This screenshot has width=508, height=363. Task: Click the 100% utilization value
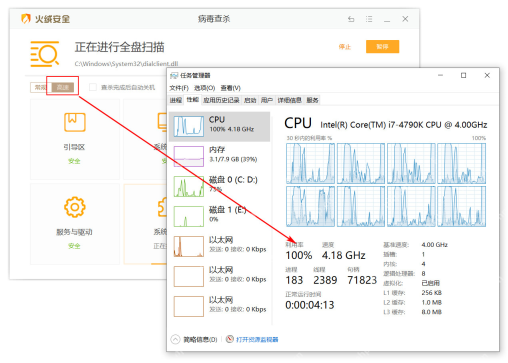(x=299, y=255)
